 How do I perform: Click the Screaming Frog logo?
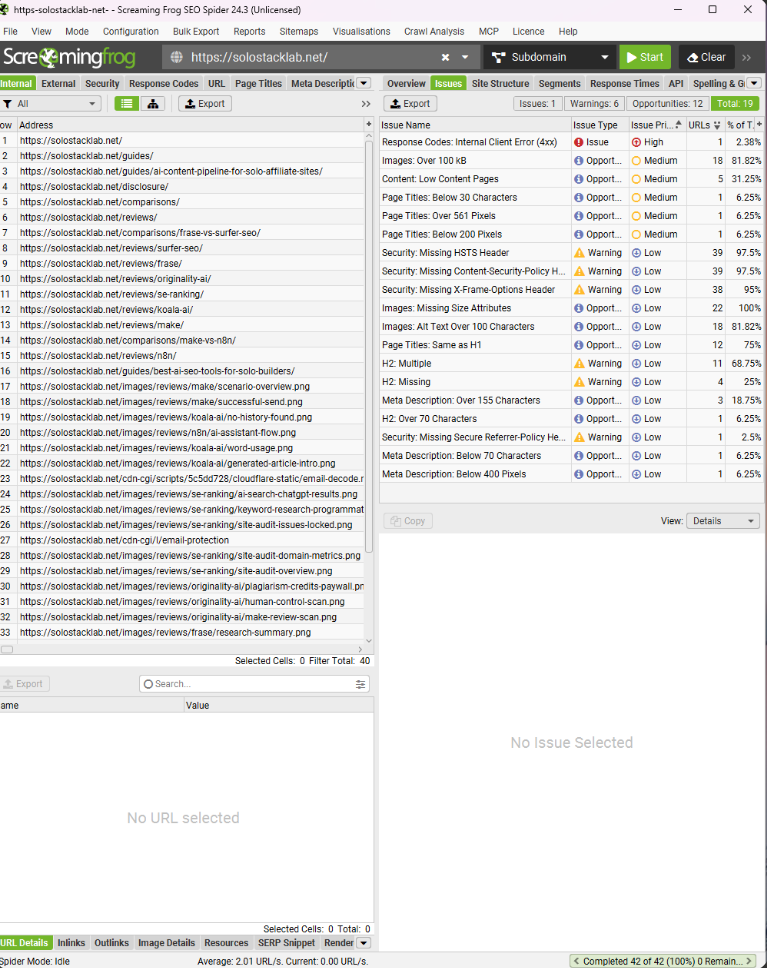69,57
